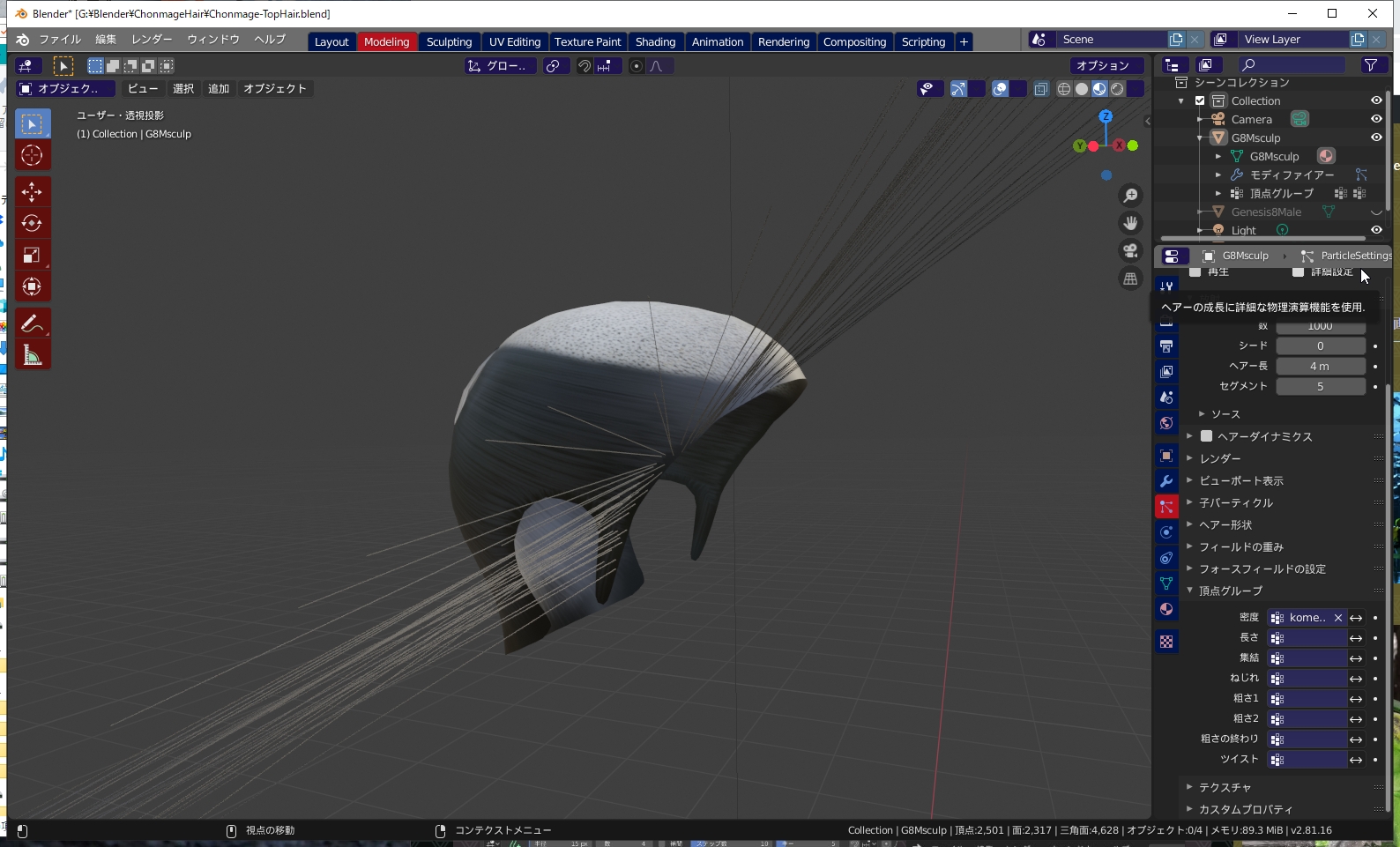
Task: Hide the Camera object with eye icon
Action: [x=1376, y=119]
